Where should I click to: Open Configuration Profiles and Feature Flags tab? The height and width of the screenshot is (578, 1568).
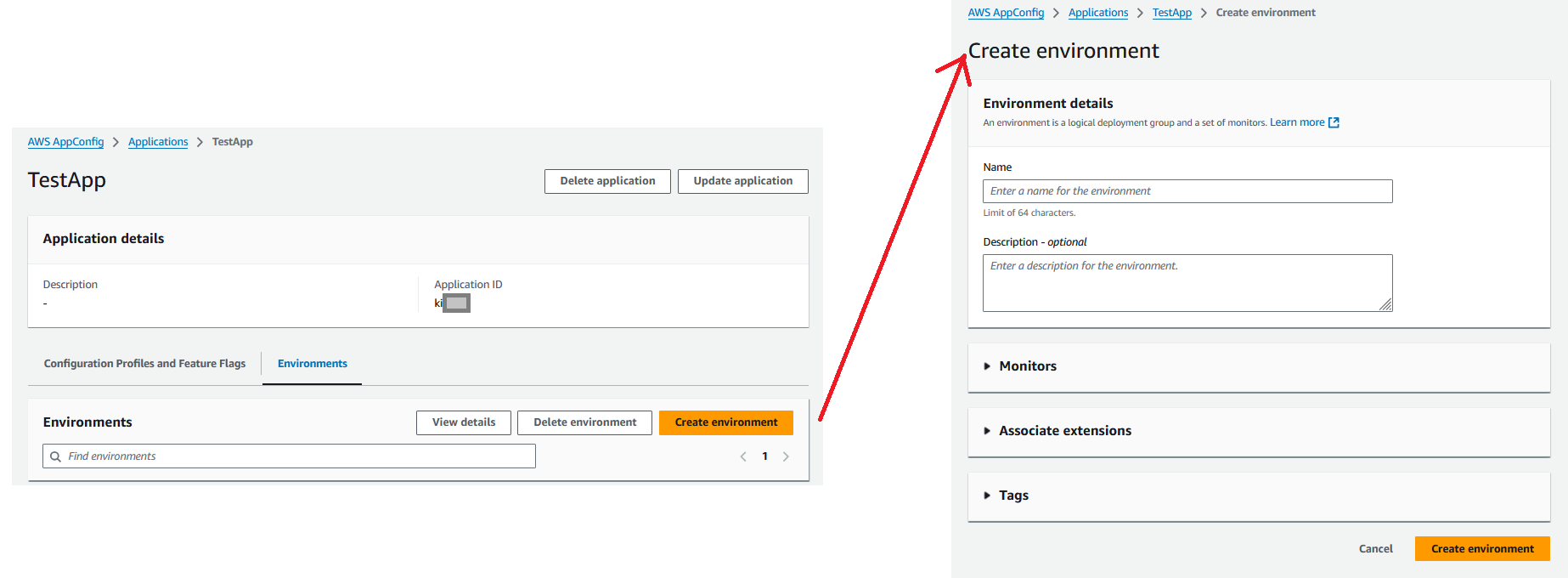click(144, 364)
